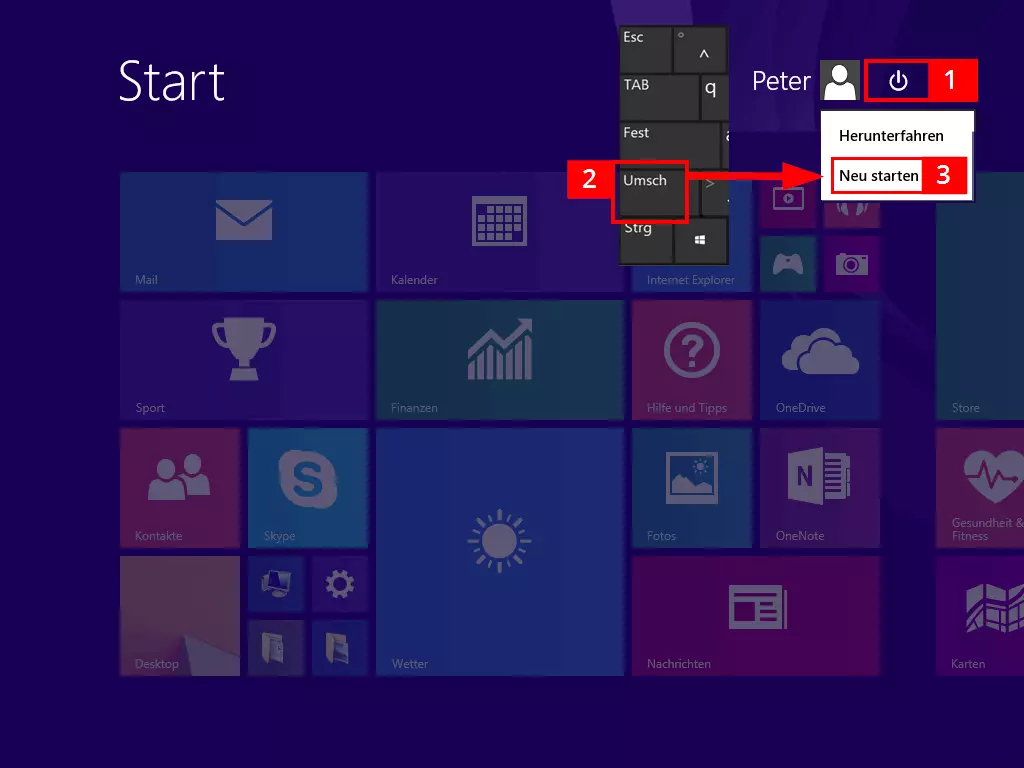Open the power options button
Image resolution: width=1024 pixels, height=768 pixels.
[898, 81]
